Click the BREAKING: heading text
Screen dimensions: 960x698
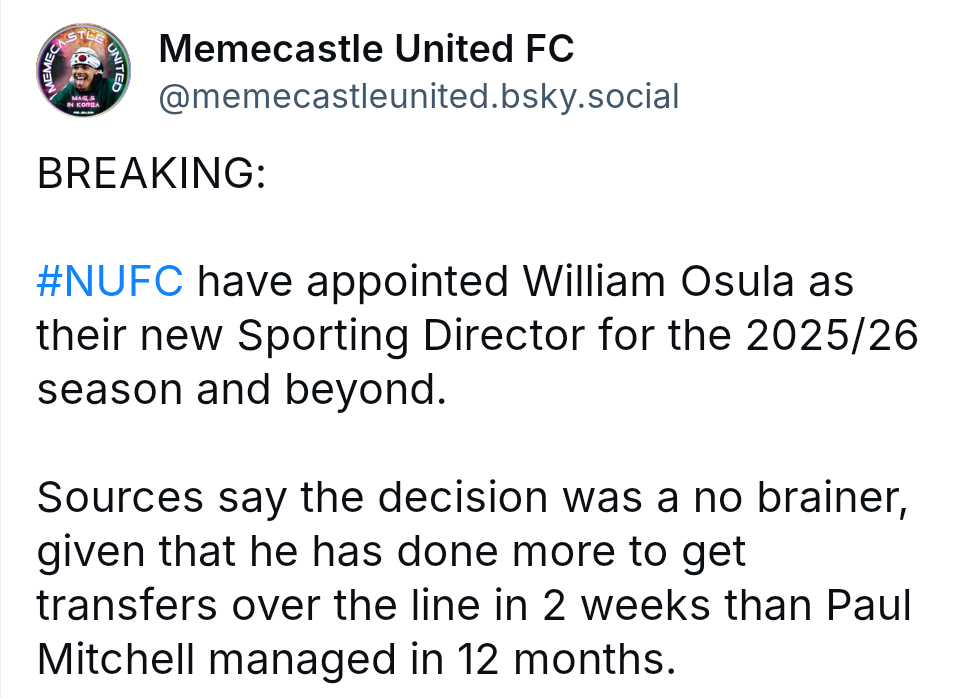pyautogui.click(x=151, y=173)
